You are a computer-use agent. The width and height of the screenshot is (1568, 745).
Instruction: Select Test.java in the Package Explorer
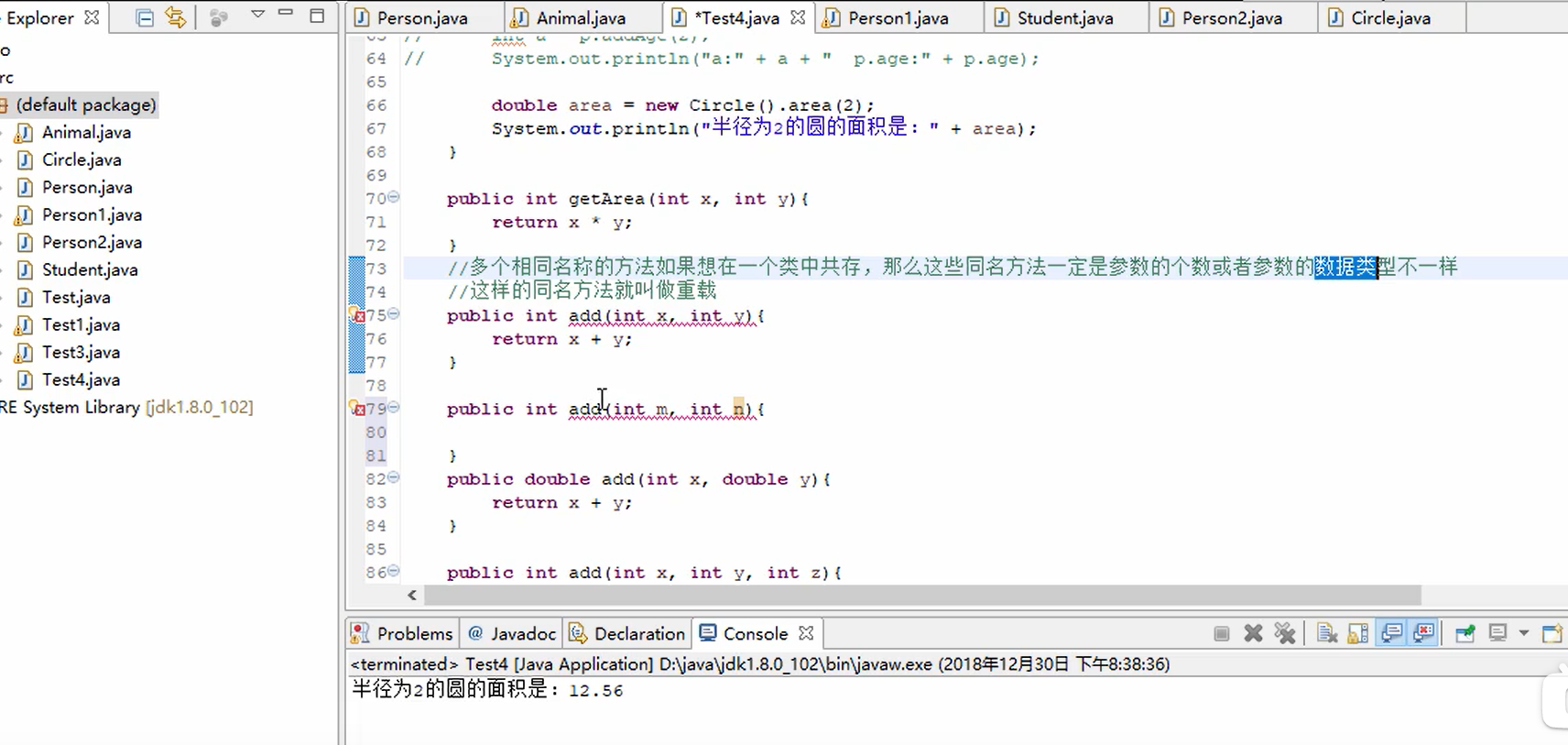(x=76, y=297)
